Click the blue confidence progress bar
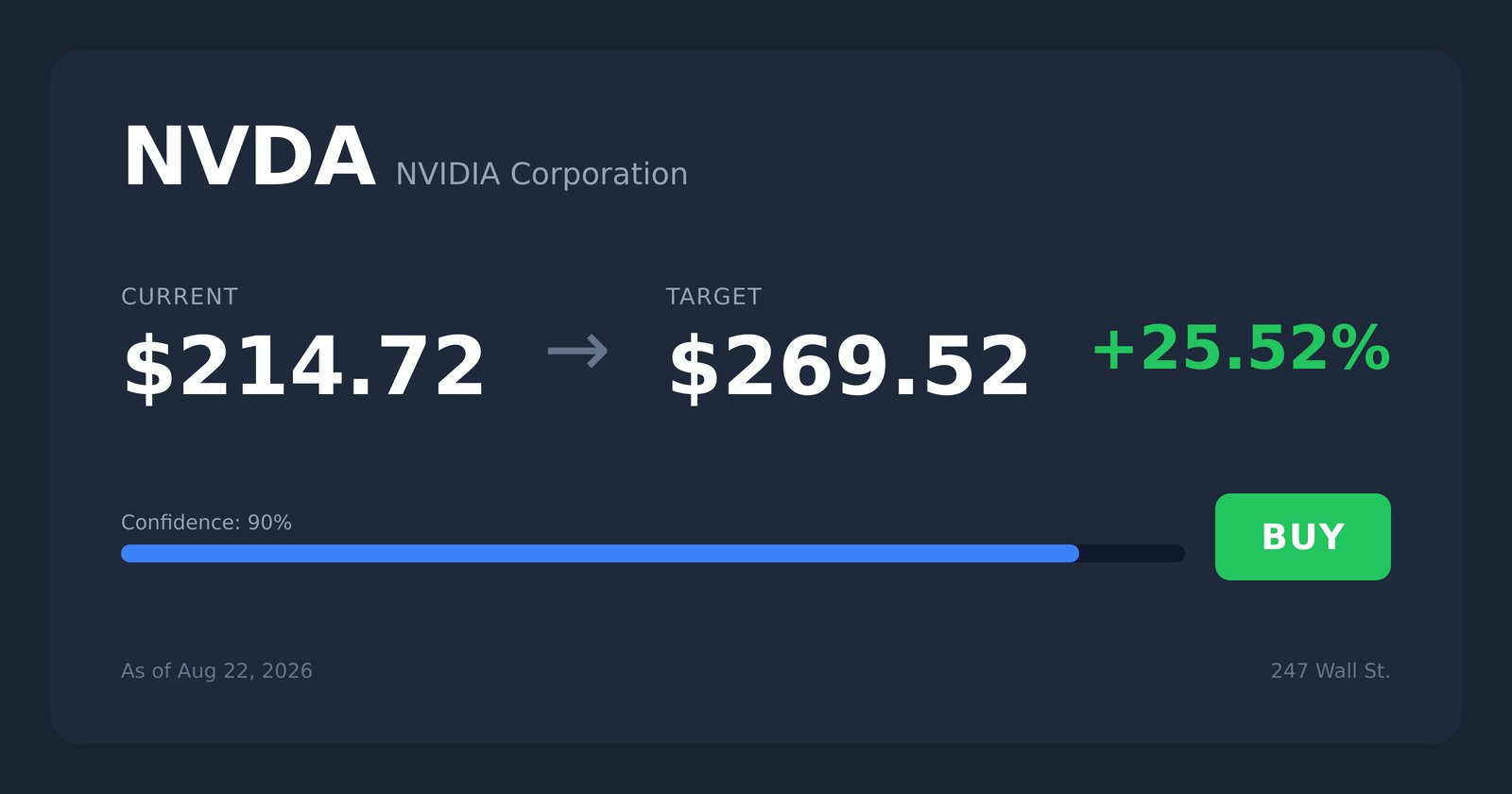 point(600,553)
